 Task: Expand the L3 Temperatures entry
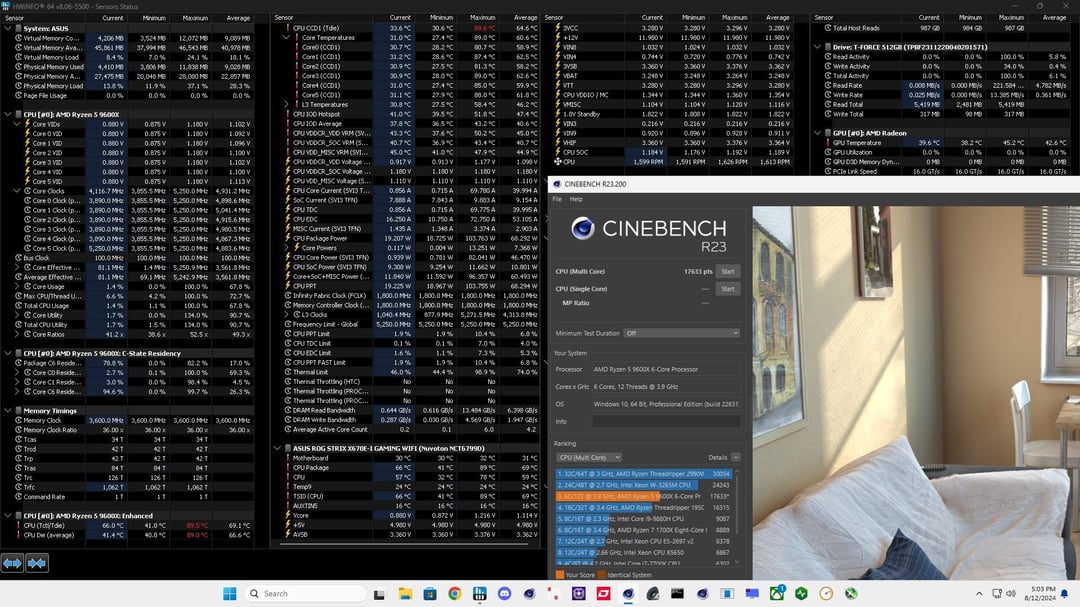point(287,105)
